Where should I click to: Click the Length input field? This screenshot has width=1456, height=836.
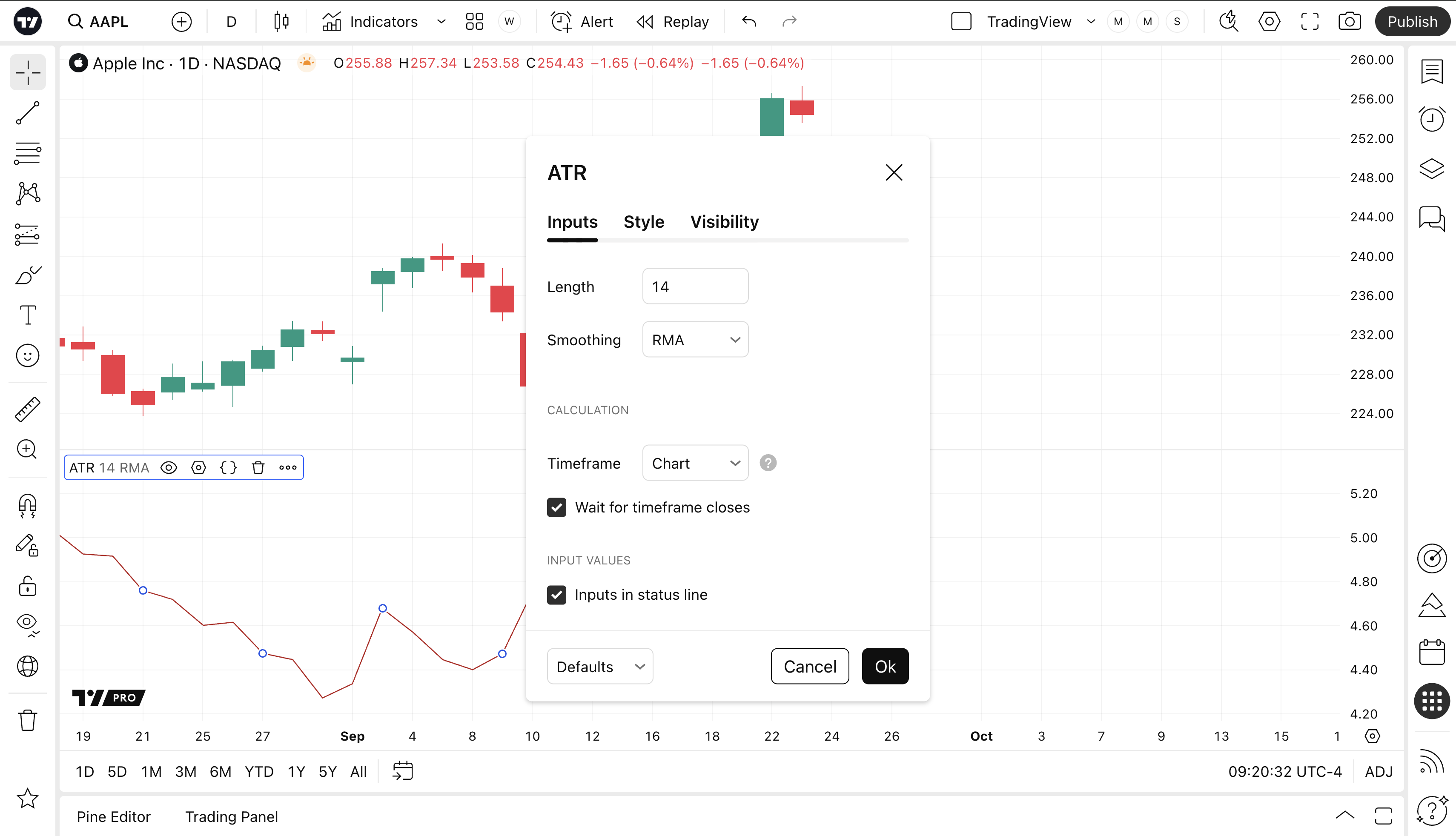pos(695,286)
